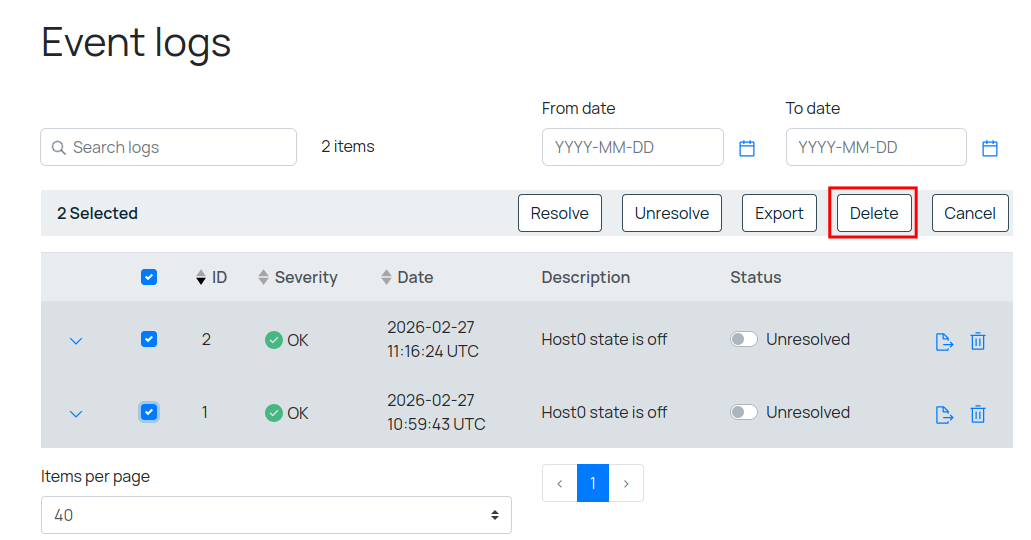Delete event log entry 2 trash icon

pyautogui.click(x=978, y=341)
